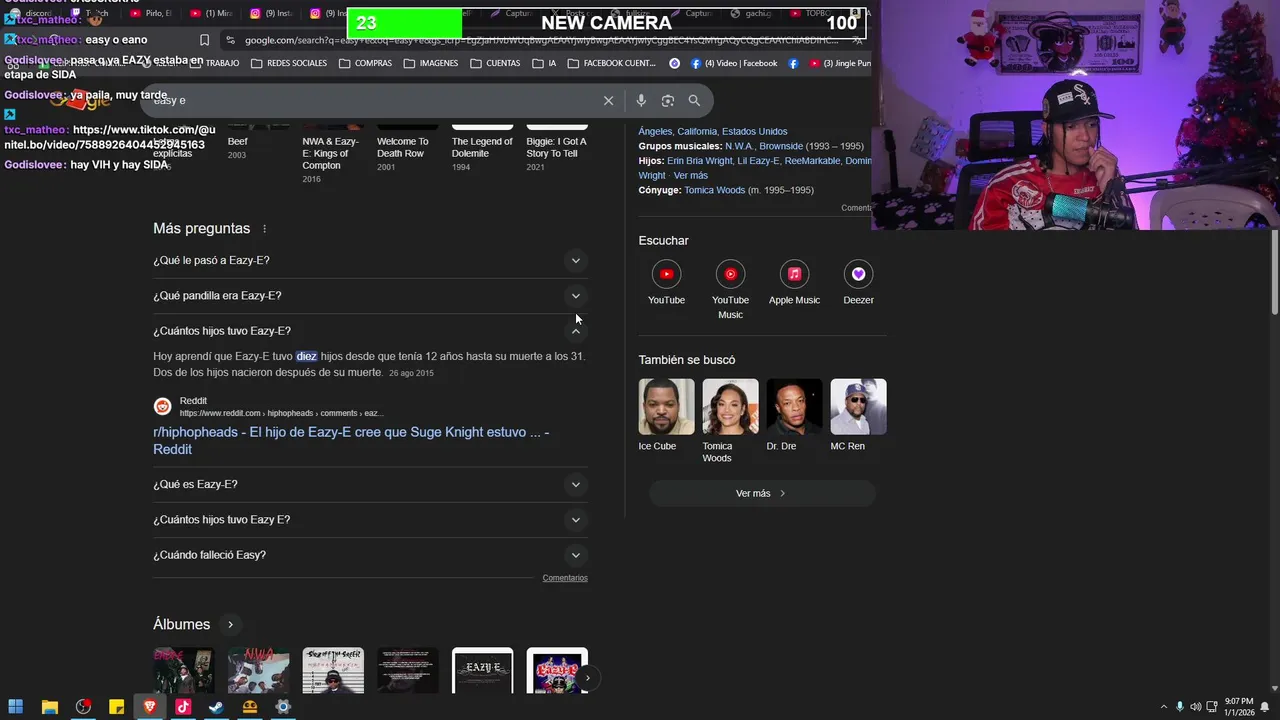Open Biggie: I Got A Story To Tell
1280x720 pixels.
pos(557,148)
